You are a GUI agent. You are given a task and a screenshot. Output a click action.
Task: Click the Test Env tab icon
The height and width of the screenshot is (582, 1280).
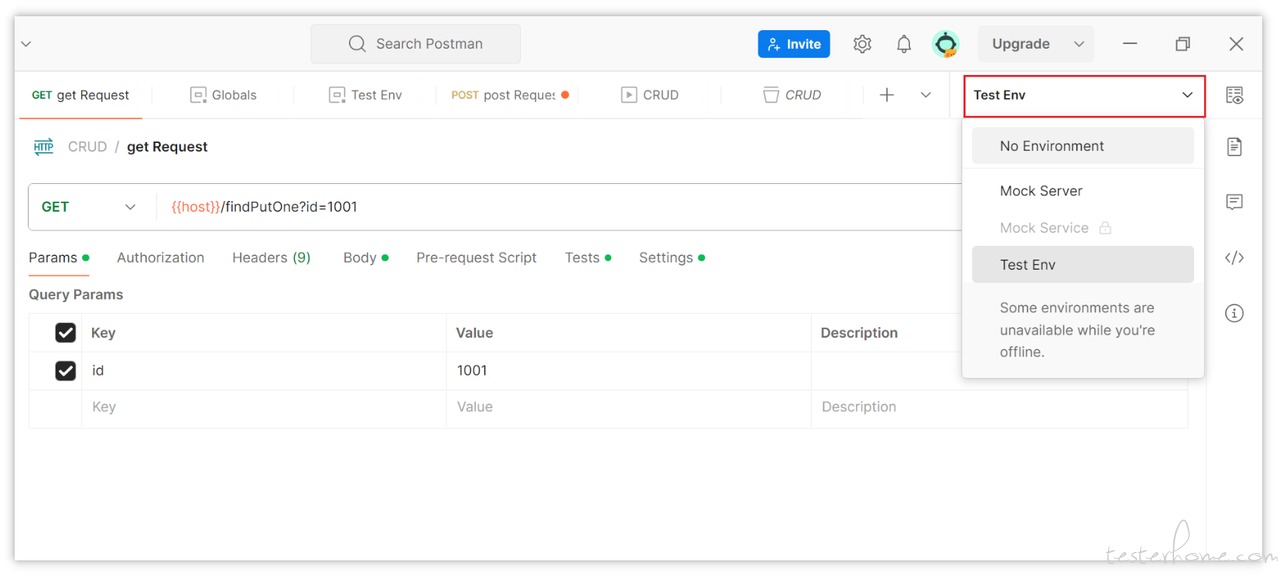coord(337,95)
